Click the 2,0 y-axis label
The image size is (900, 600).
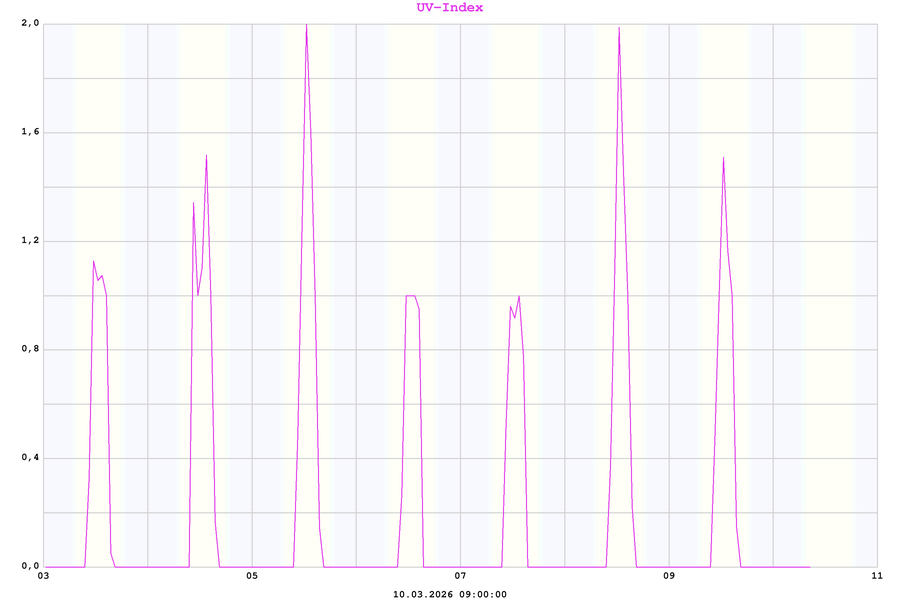29,24
